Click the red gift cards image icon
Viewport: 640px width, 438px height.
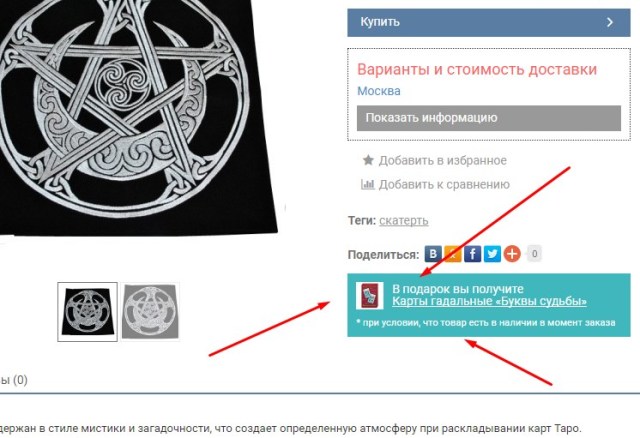[369, 295]
